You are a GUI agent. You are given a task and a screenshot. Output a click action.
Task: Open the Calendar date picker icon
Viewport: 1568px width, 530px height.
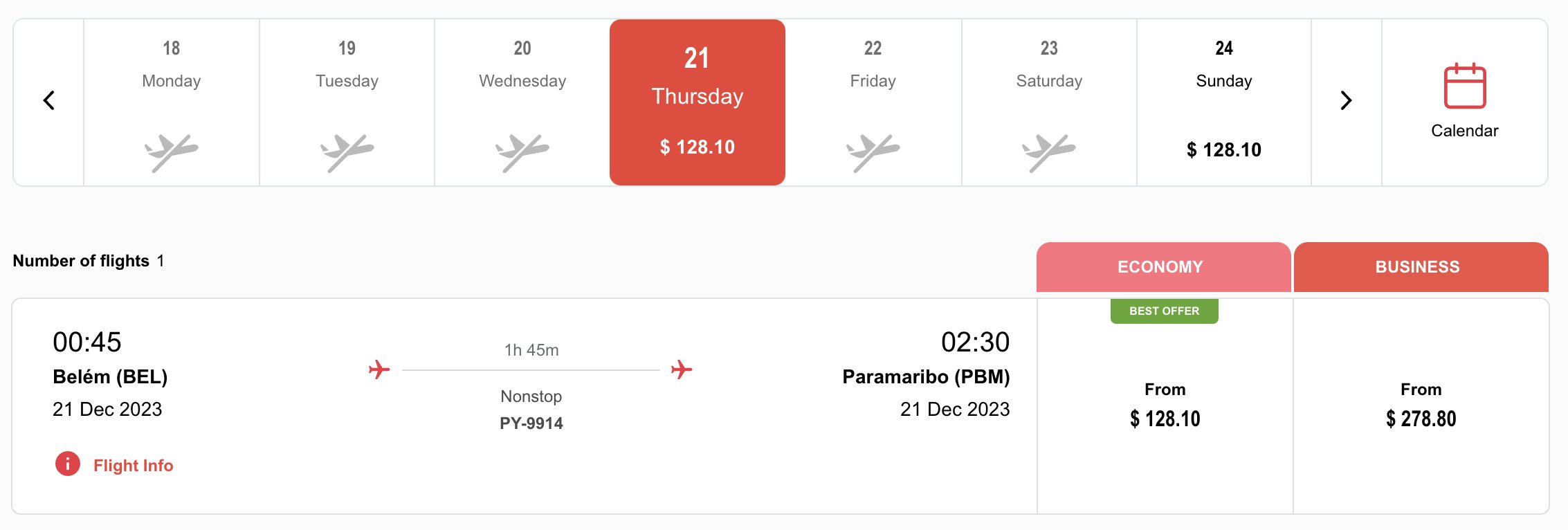point(1464,86)
